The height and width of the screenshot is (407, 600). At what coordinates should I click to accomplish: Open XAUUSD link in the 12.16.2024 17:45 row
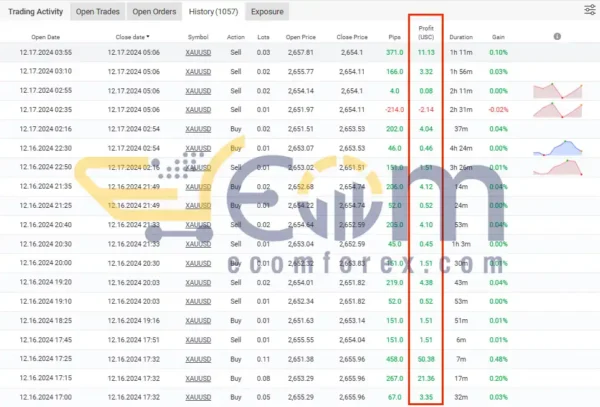(x=198, y=340)
